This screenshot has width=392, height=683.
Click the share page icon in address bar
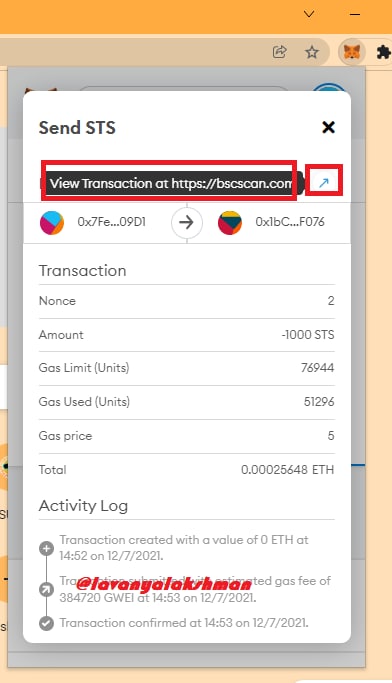(x=280, y=52)
